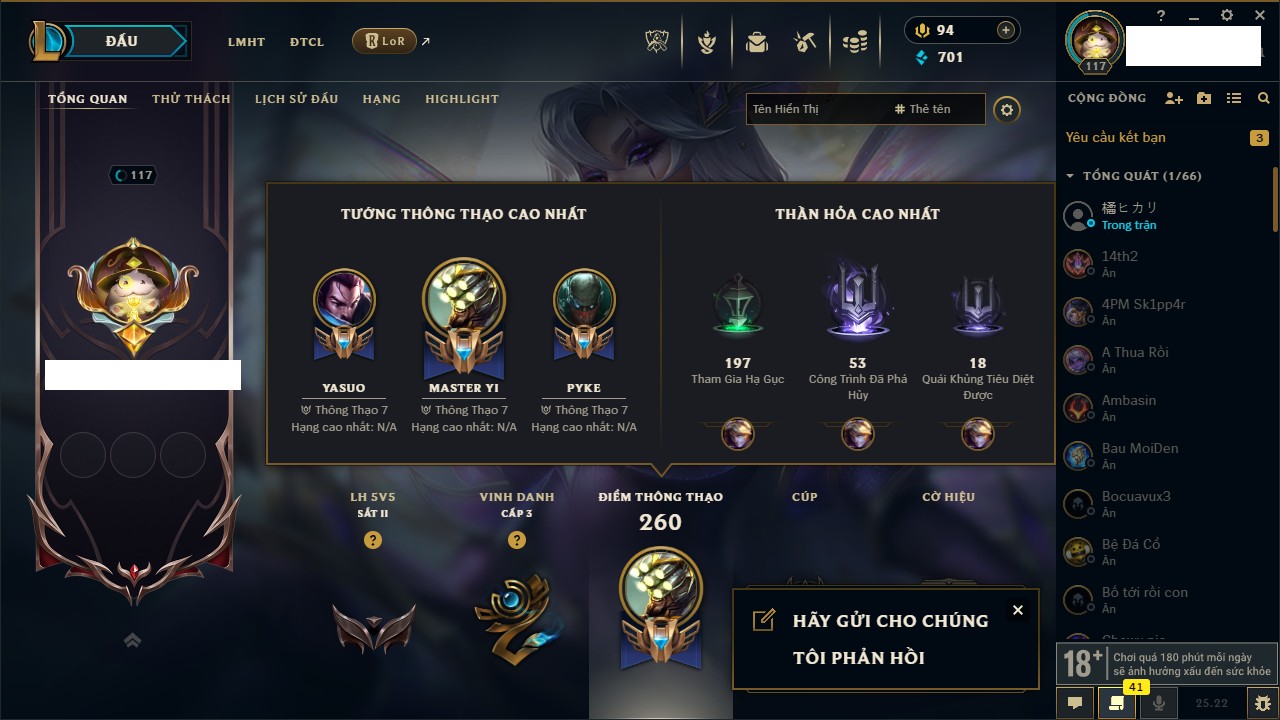Image resolution: width=1280 pixels, height=720 pixels.
Task: Click the Tên Hiển Thị search field
Action: coord(815,109)
